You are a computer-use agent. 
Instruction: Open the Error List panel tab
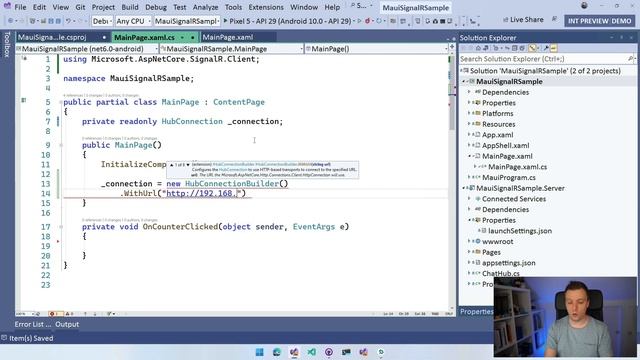coord(33,324)
